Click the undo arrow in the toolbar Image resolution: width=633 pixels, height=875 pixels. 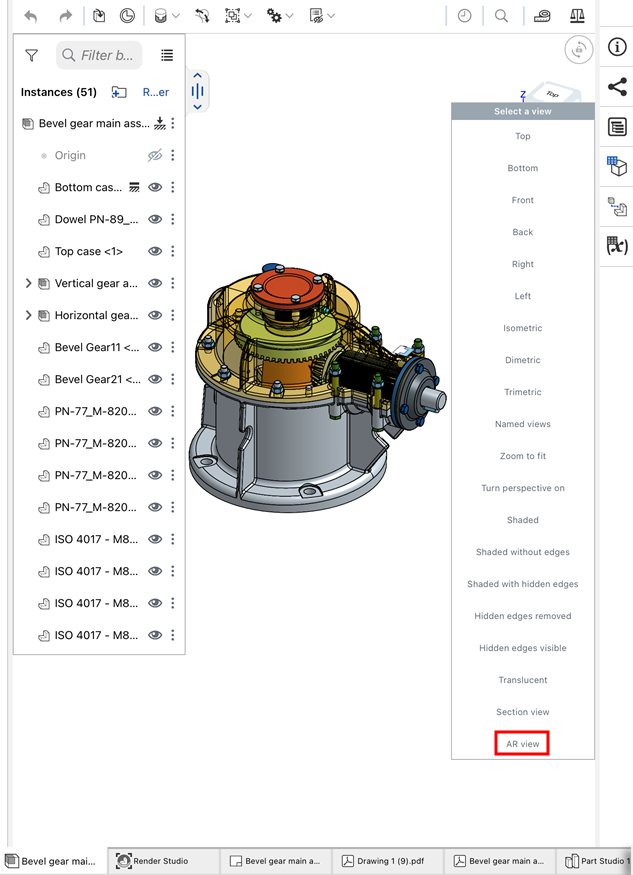31,16
